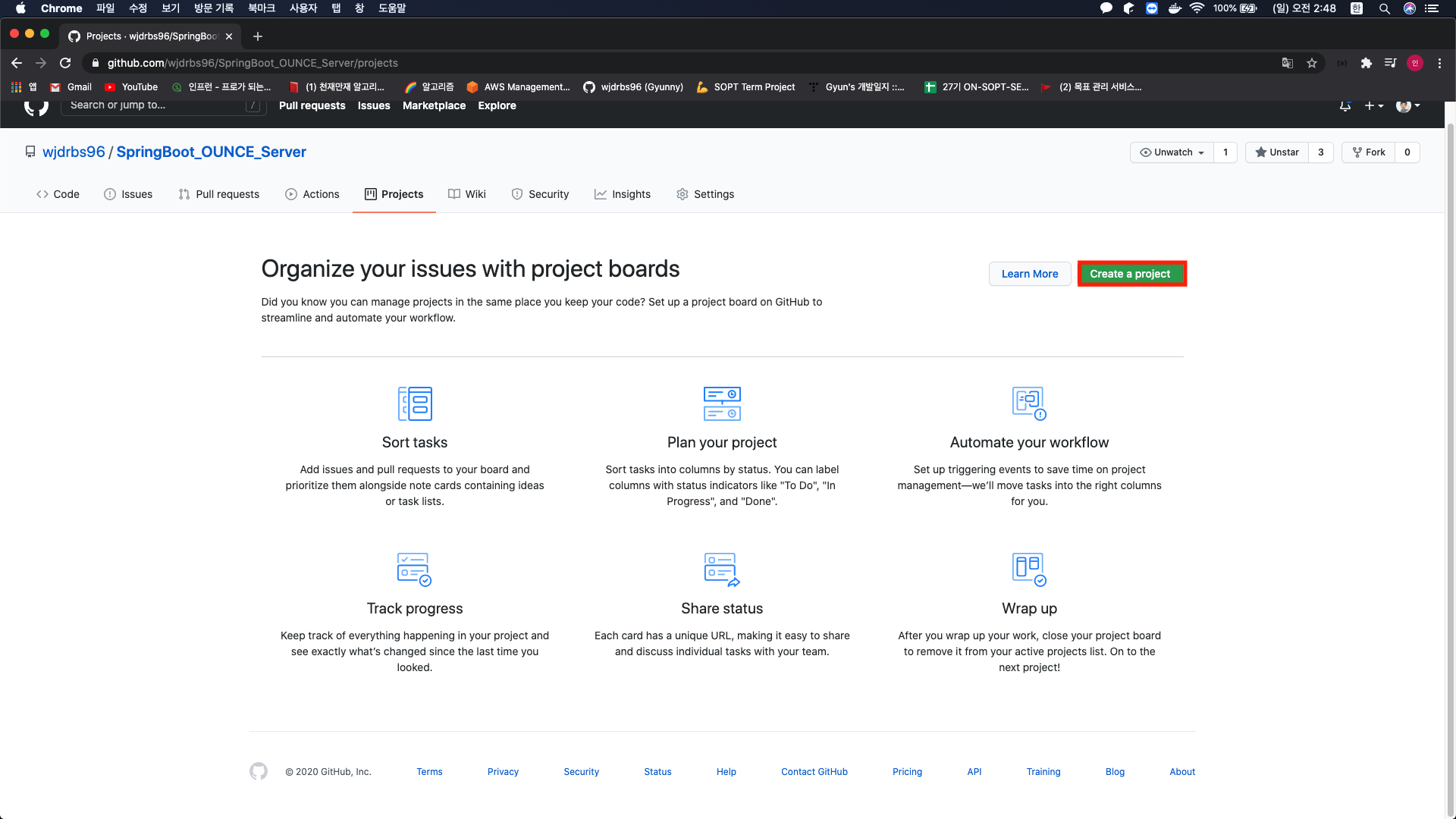Open the Pricing footer link
Screen dimensions: 1456x819
(x=907, y=772)
